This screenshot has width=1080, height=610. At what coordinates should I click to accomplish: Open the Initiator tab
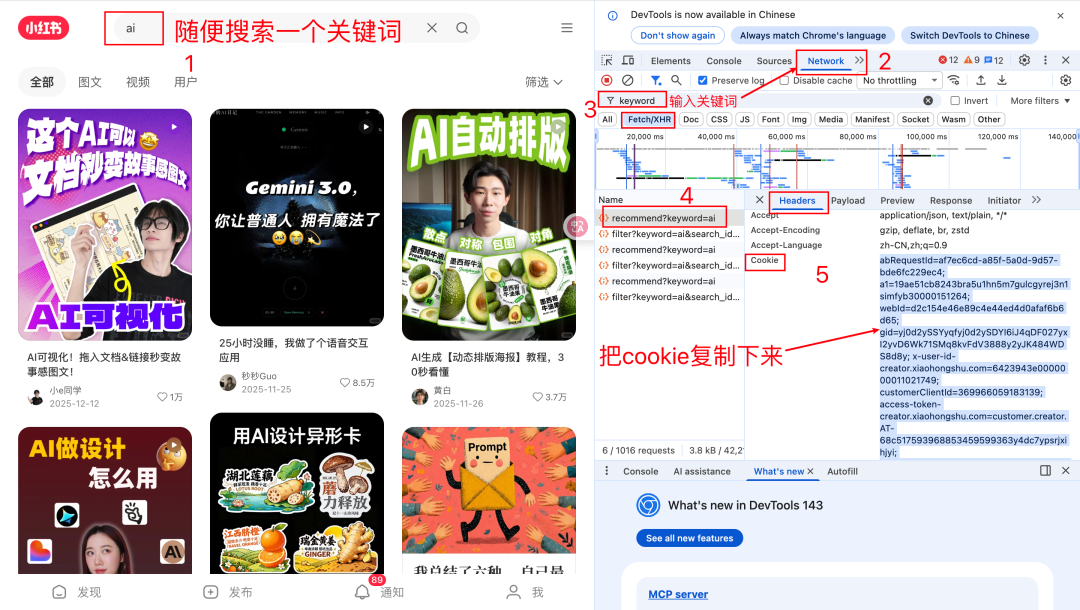click(x=1004, y=200)
